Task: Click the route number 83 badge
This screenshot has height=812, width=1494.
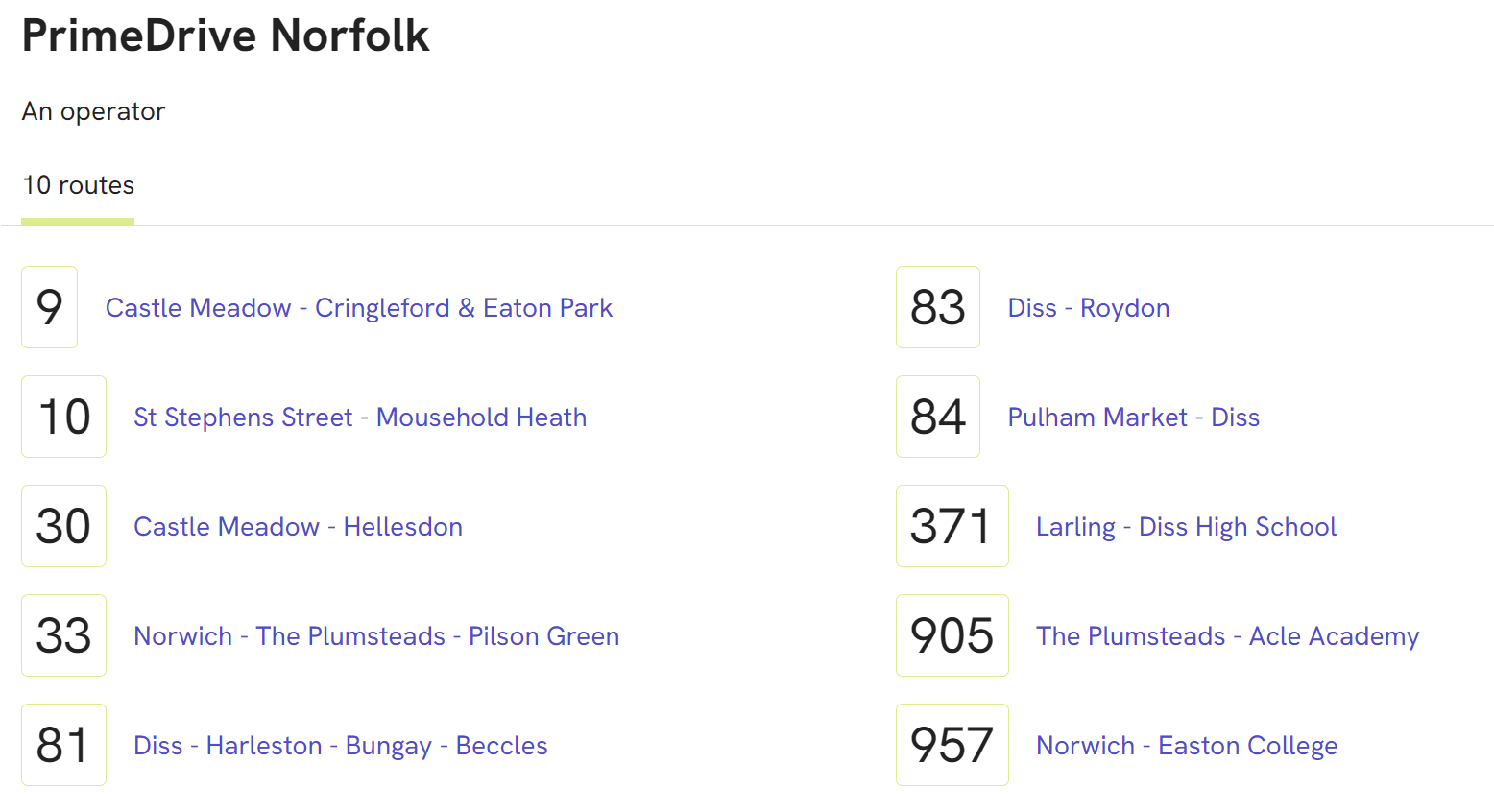Action: tap(937, 307)
